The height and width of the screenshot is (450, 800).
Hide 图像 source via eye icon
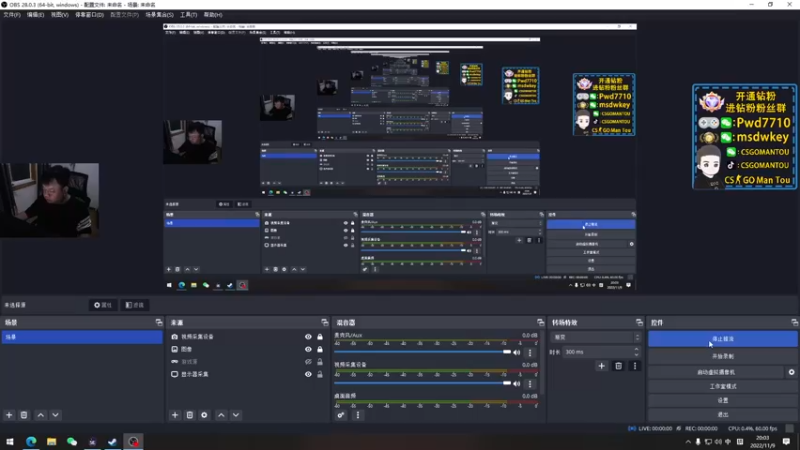(x=308, y=349)
